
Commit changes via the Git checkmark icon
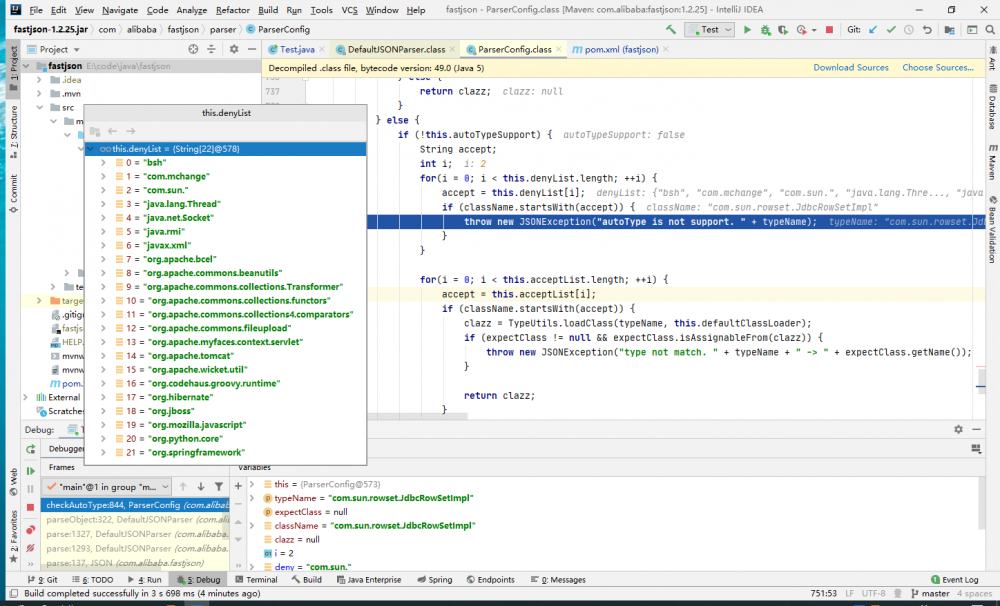coord(891,30)
